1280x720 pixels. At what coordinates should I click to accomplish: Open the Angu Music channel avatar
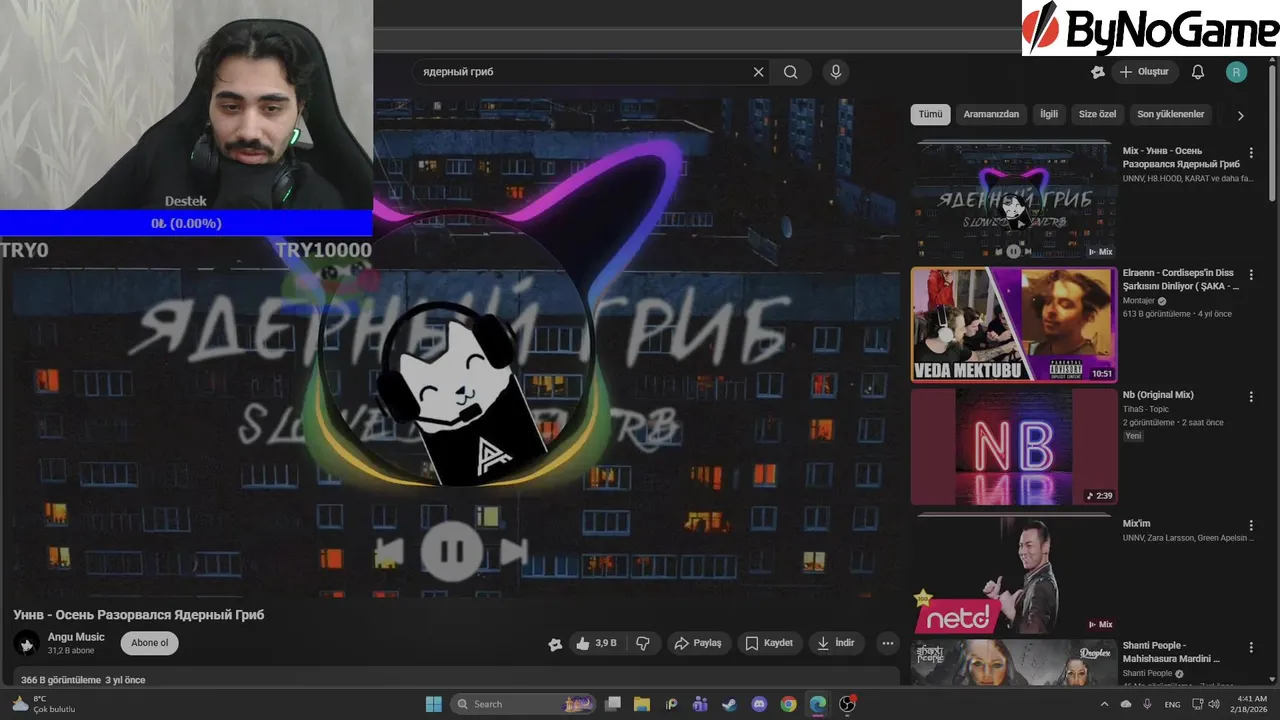[x=27, y=644]
